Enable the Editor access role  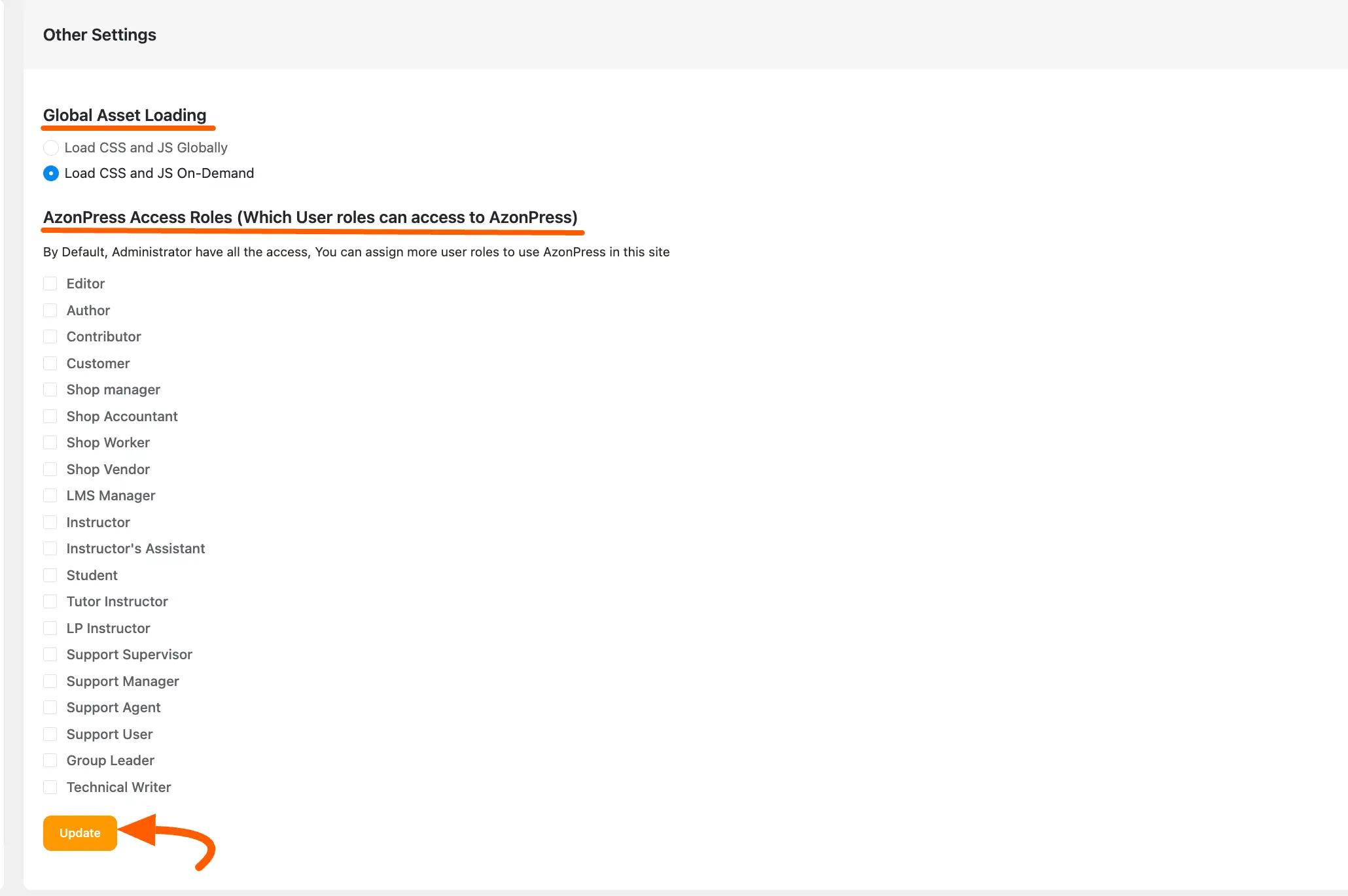click(x=50, y=283)
